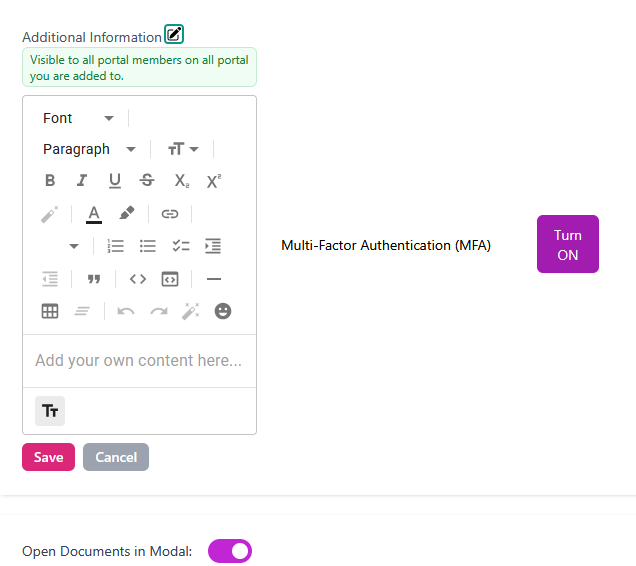
Task: Decrease indent of the paragraph
Action: tap(50, 279)
